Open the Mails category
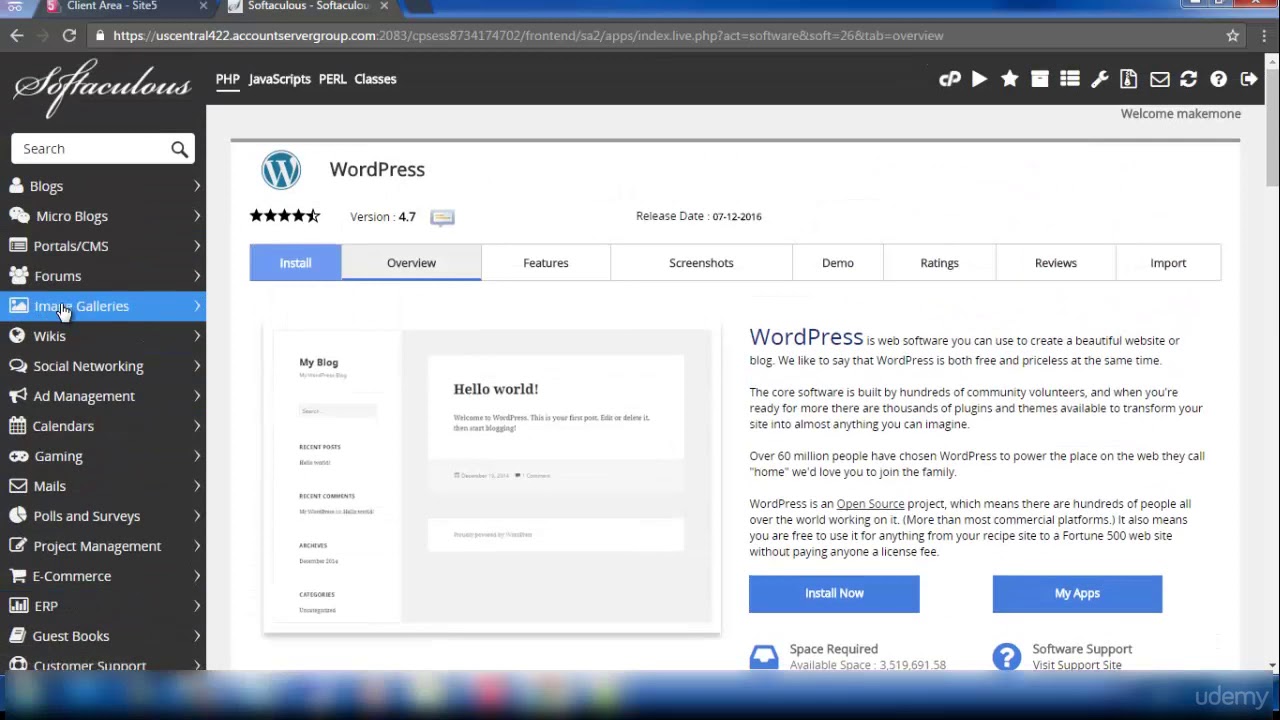 pyautogui.click(x=103, y=486)
